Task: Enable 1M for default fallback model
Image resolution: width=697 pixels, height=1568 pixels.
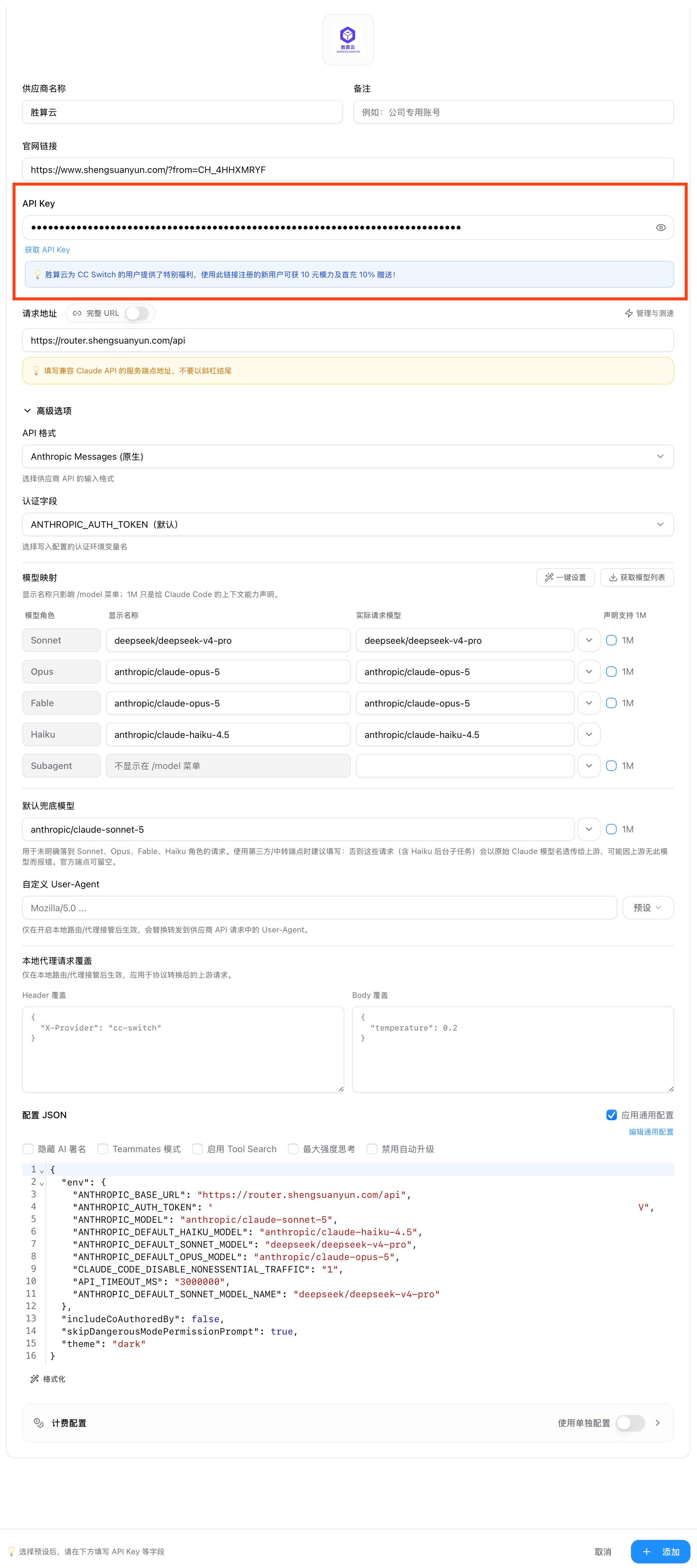Action: [x=611, y=830]
